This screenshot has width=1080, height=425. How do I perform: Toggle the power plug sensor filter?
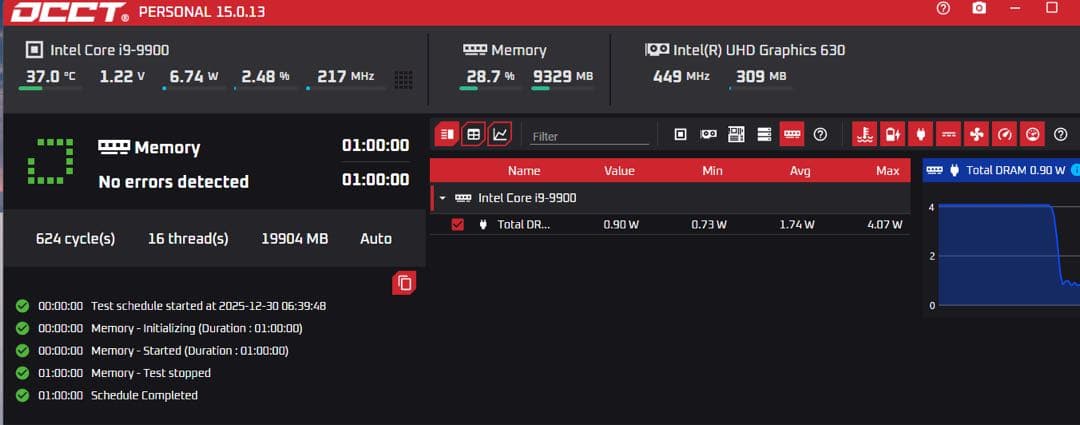pyautogui.click(x=920, y=134)
